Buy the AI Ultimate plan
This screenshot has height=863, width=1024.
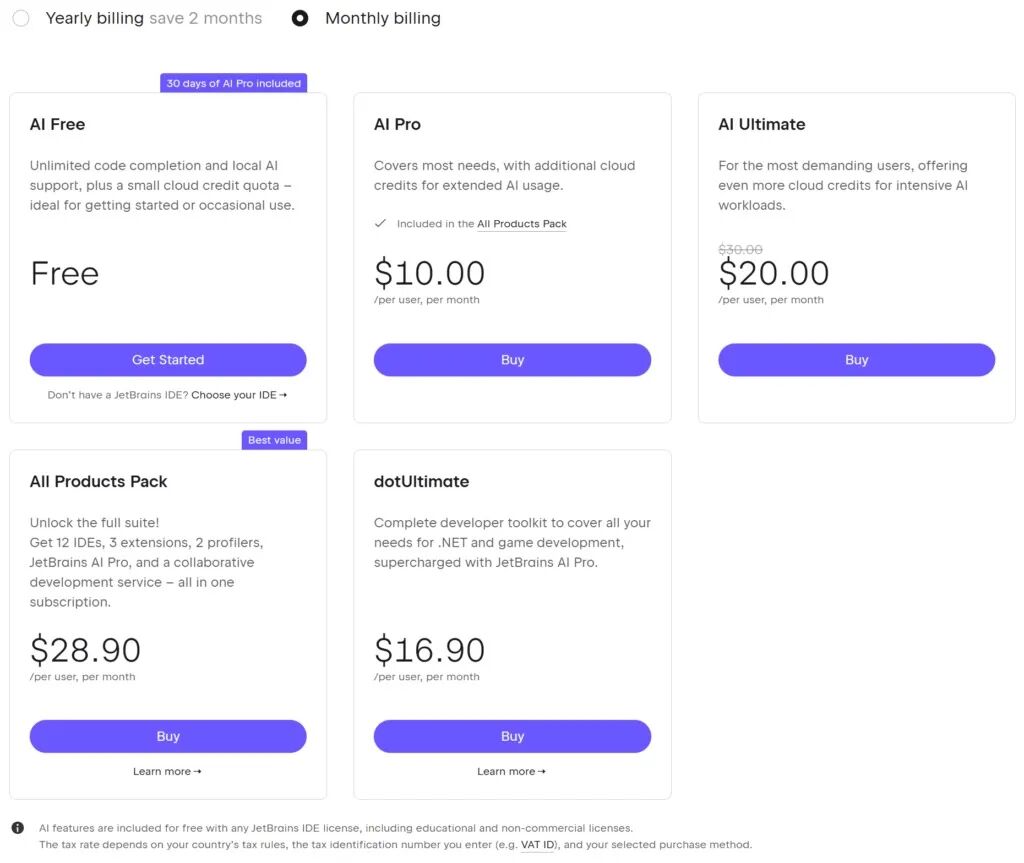(x=856, y=360)
